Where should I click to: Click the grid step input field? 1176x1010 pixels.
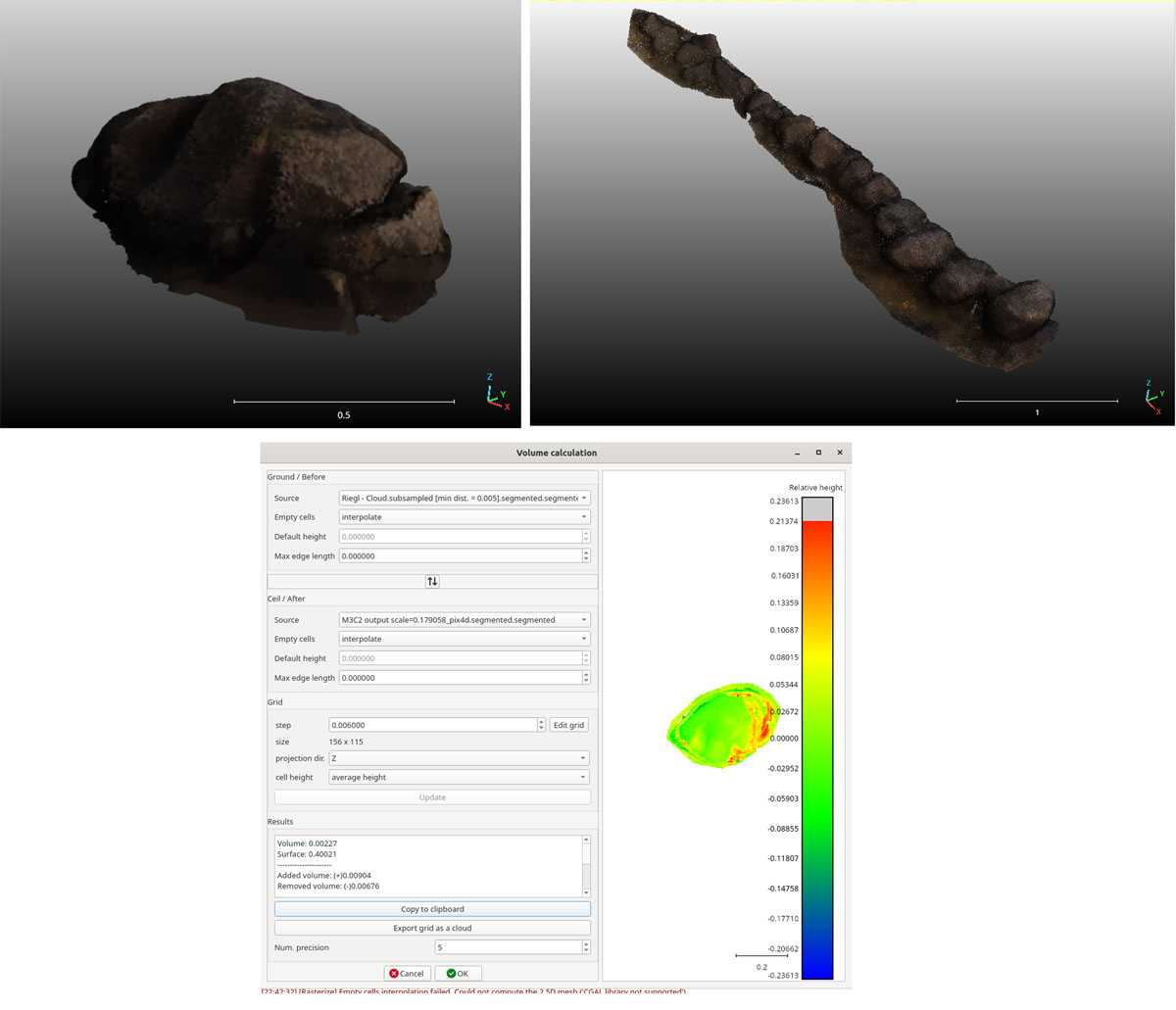pyautogui.click(x=431, y=726)
